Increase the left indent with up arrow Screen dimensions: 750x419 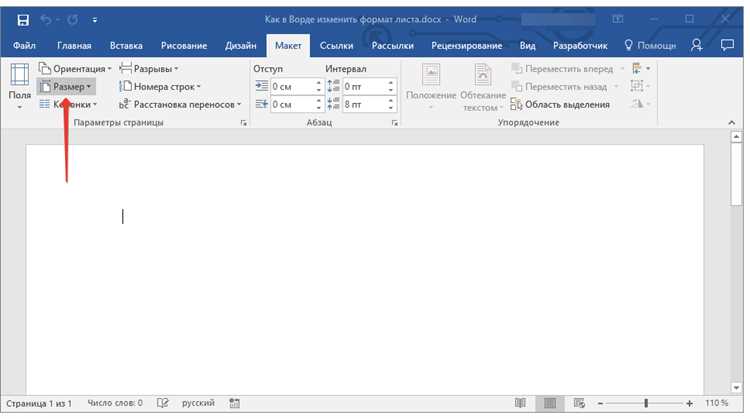pyautogui.click(x=319, y=83)
